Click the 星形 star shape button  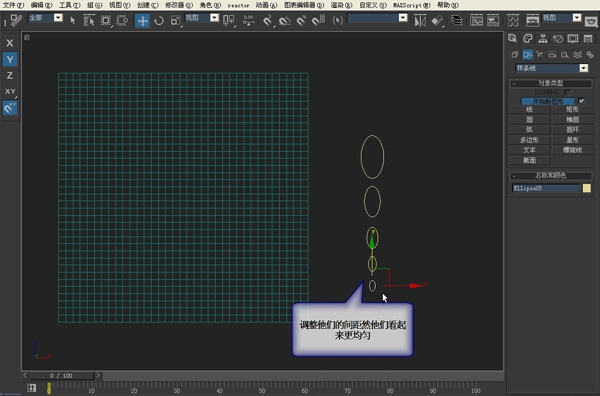click(x=572, y=140)
